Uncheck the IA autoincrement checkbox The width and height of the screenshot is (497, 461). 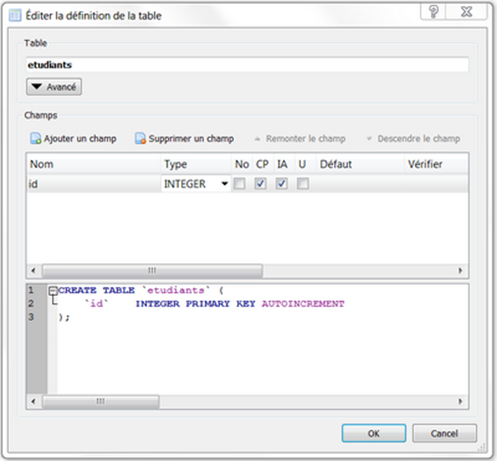click(282, 184)
